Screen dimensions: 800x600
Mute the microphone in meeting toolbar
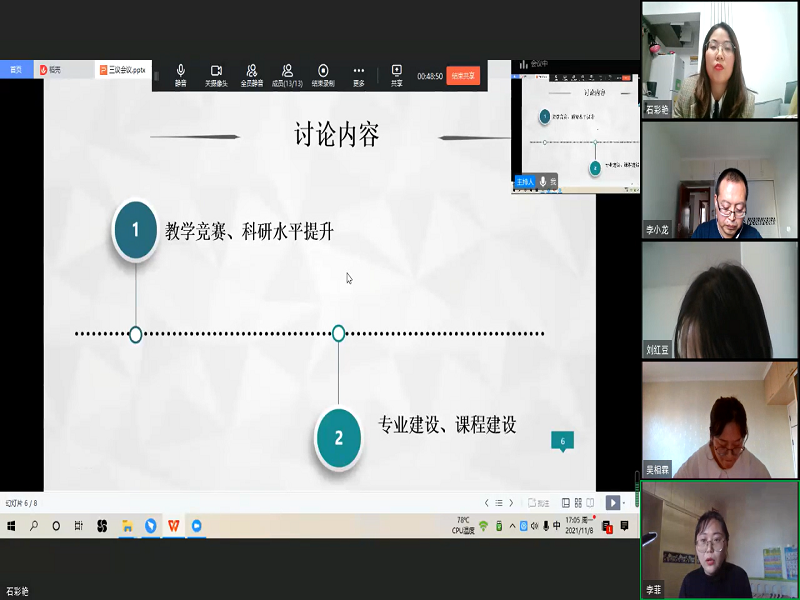pyautogui.click(x=181, y=75)
